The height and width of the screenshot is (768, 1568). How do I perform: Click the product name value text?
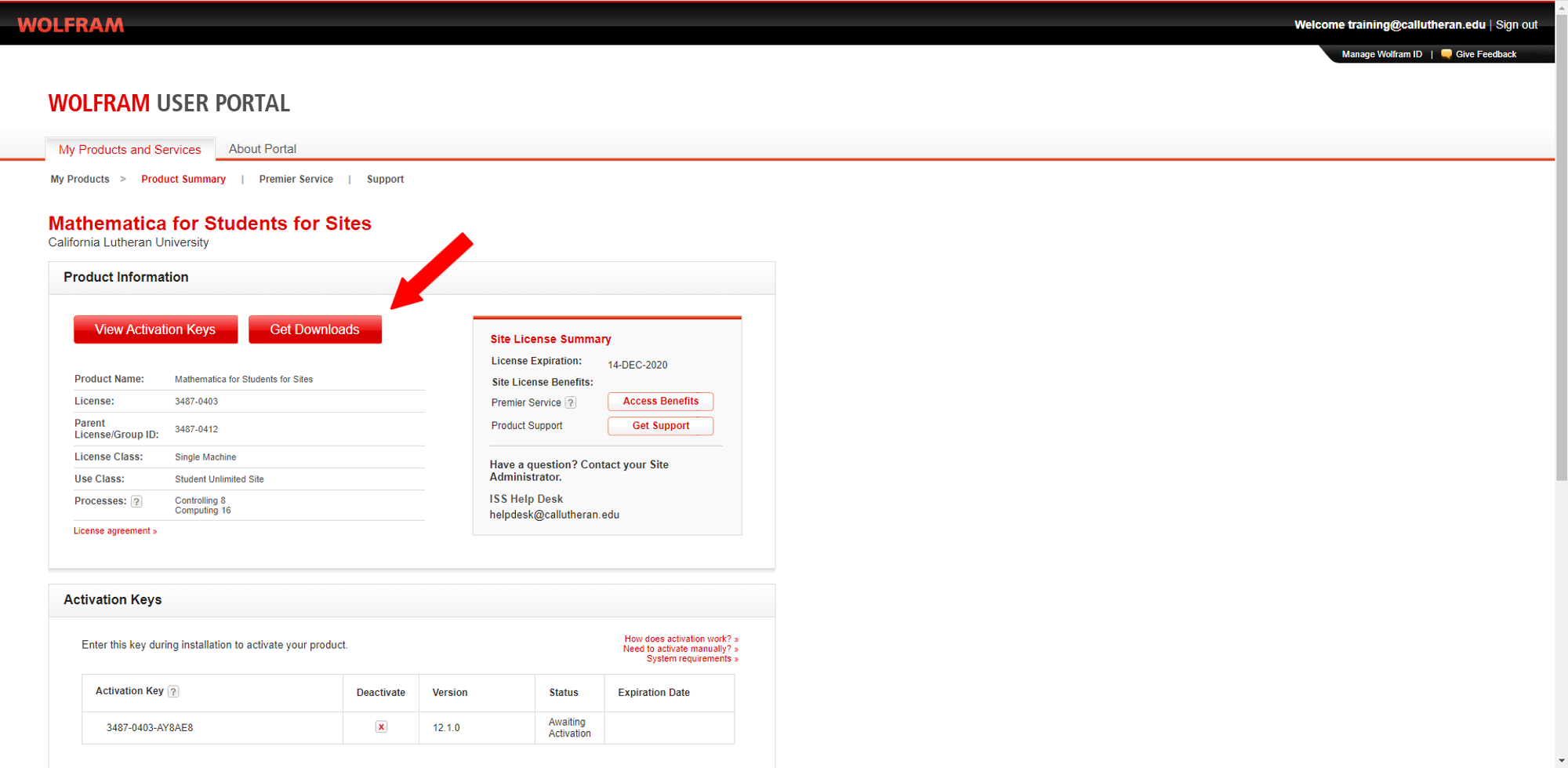point(244,380)
